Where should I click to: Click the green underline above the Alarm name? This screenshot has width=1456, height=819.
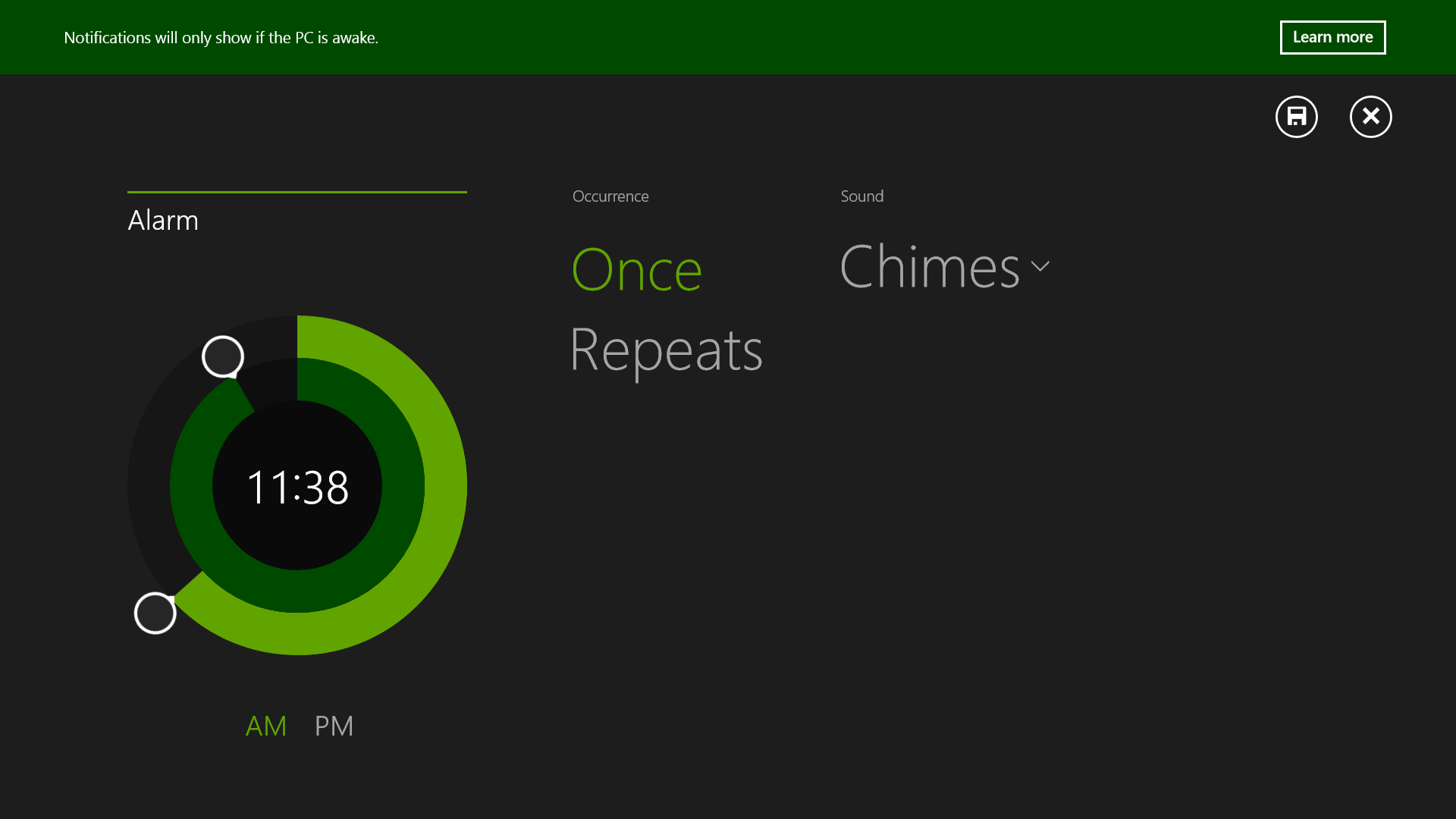click(x=297, y=192)
